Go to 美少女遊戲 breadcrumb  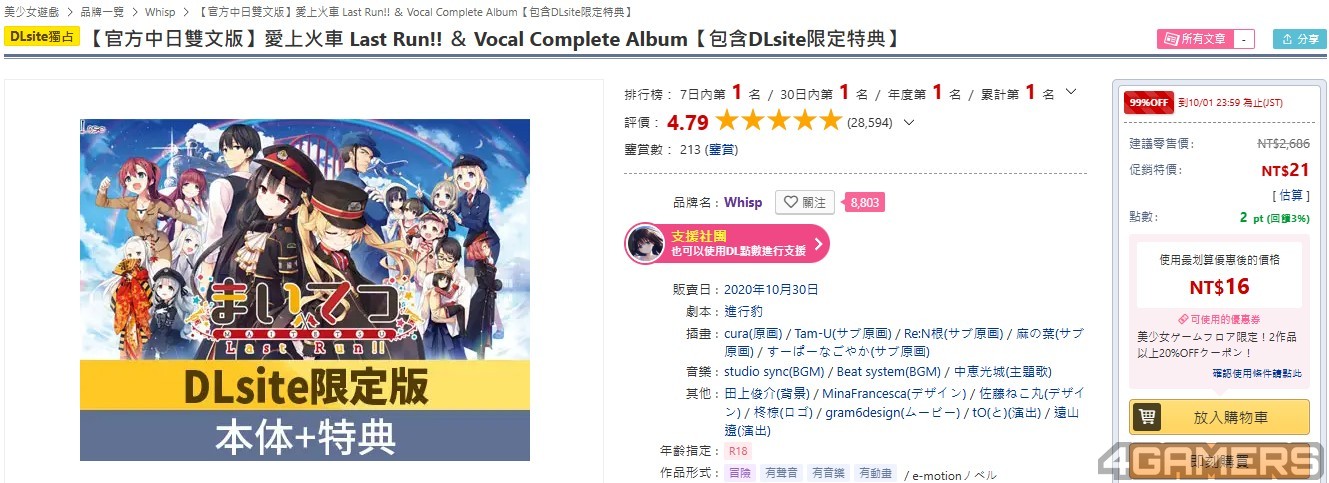tap(31, 12)
